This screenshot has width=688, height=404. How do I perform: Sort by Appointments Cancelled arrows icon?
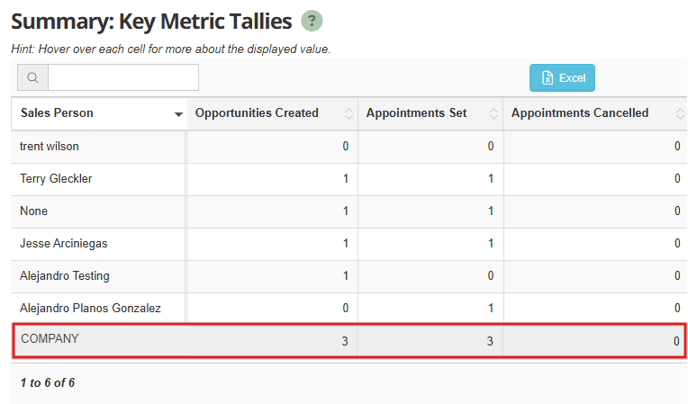[x=680, y=114]
